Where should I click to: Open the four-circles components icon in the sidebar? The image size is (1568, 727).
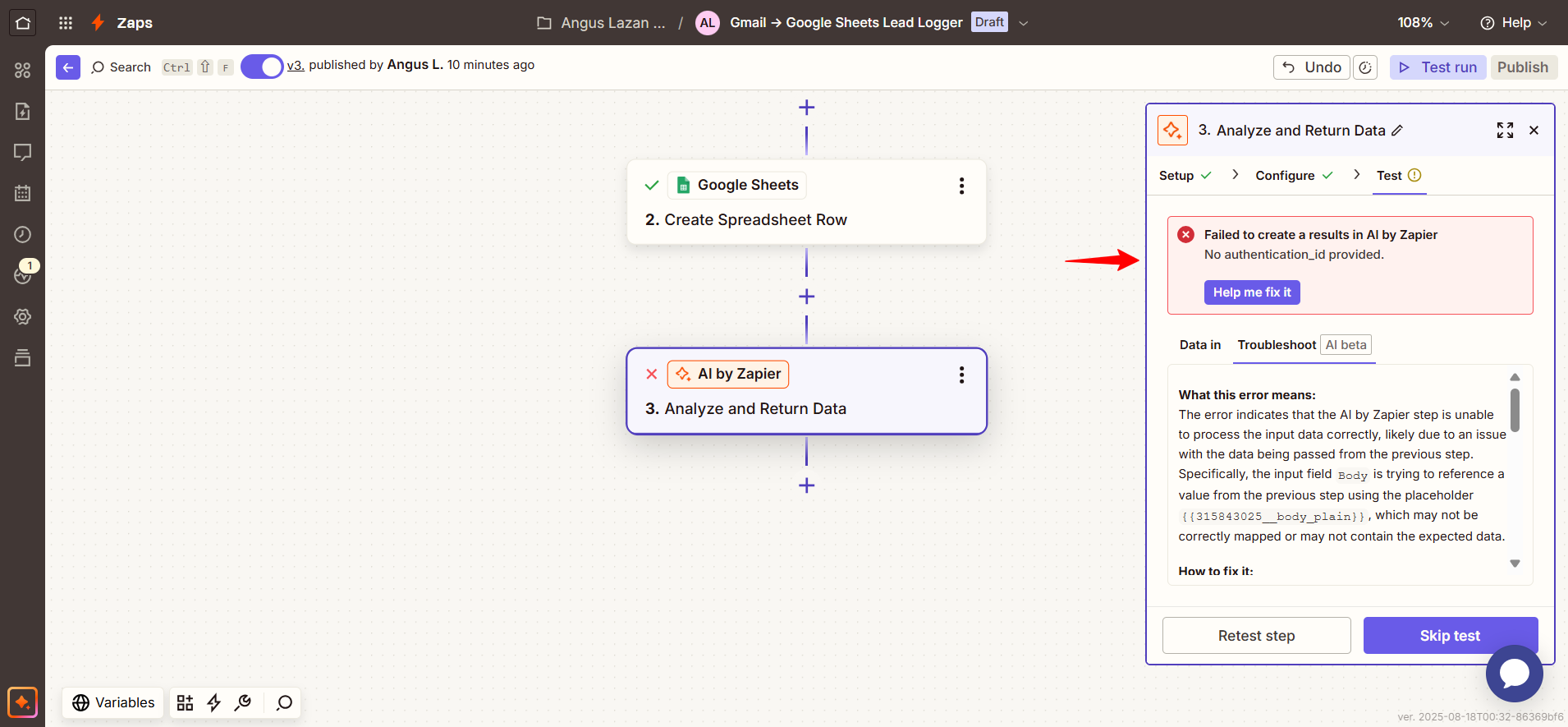click(22, 71)
